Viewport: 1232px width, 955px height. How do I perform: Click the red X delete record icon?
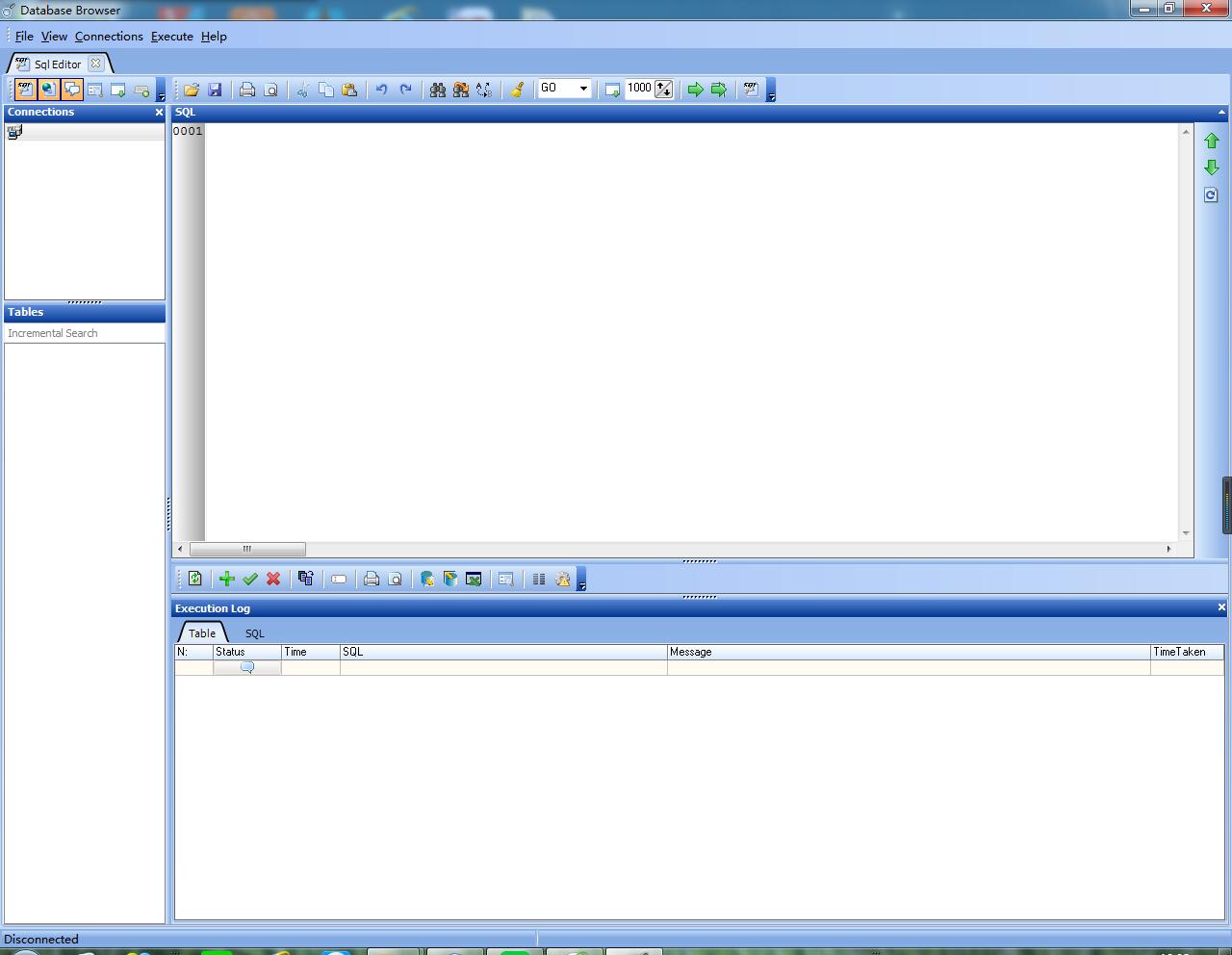pos(273,579)
